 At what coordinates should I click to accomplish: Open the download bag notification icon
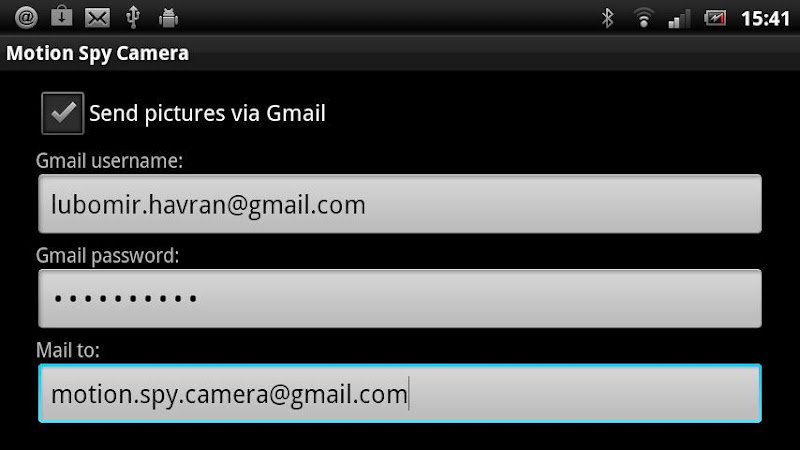[x=62, y=17]
